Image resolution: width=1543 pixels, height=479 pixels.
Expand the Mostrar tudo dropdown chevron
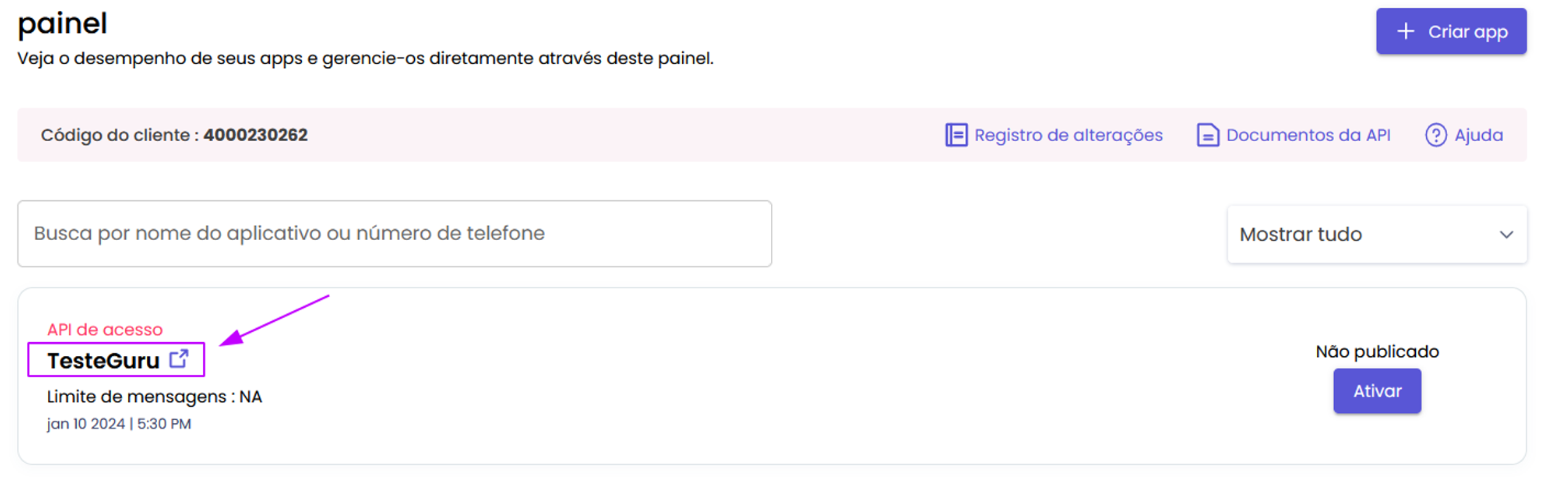click(x=1506, y=235)
